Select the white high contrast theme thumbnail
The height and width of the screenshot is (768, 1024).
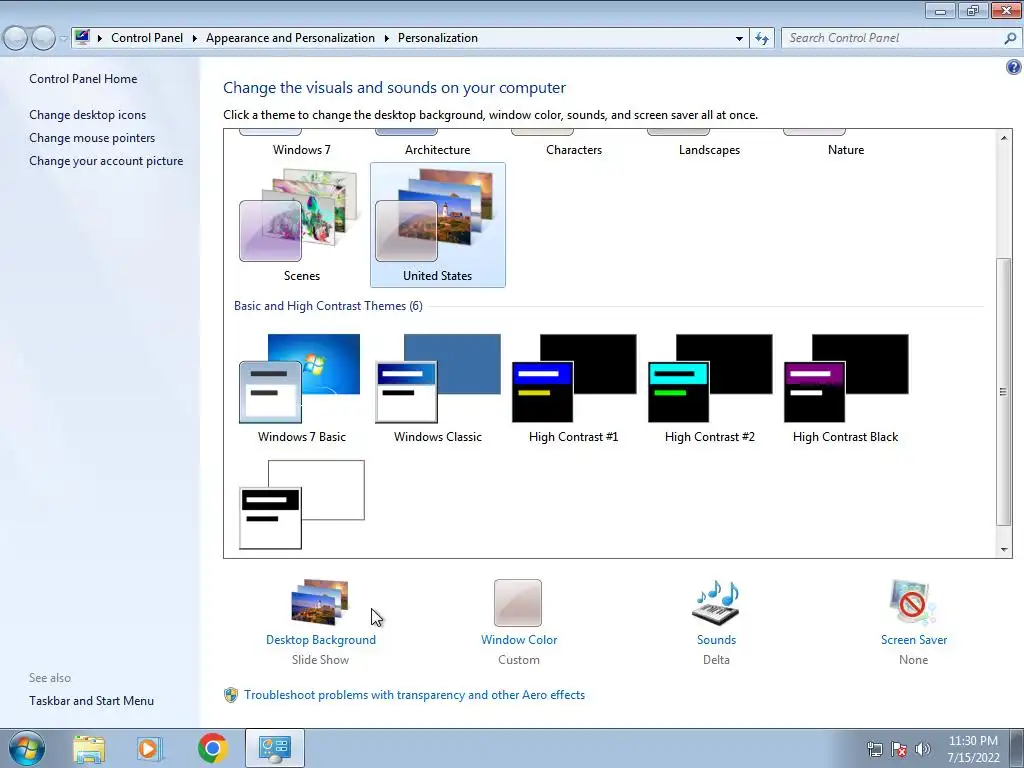tap(302, 505)
